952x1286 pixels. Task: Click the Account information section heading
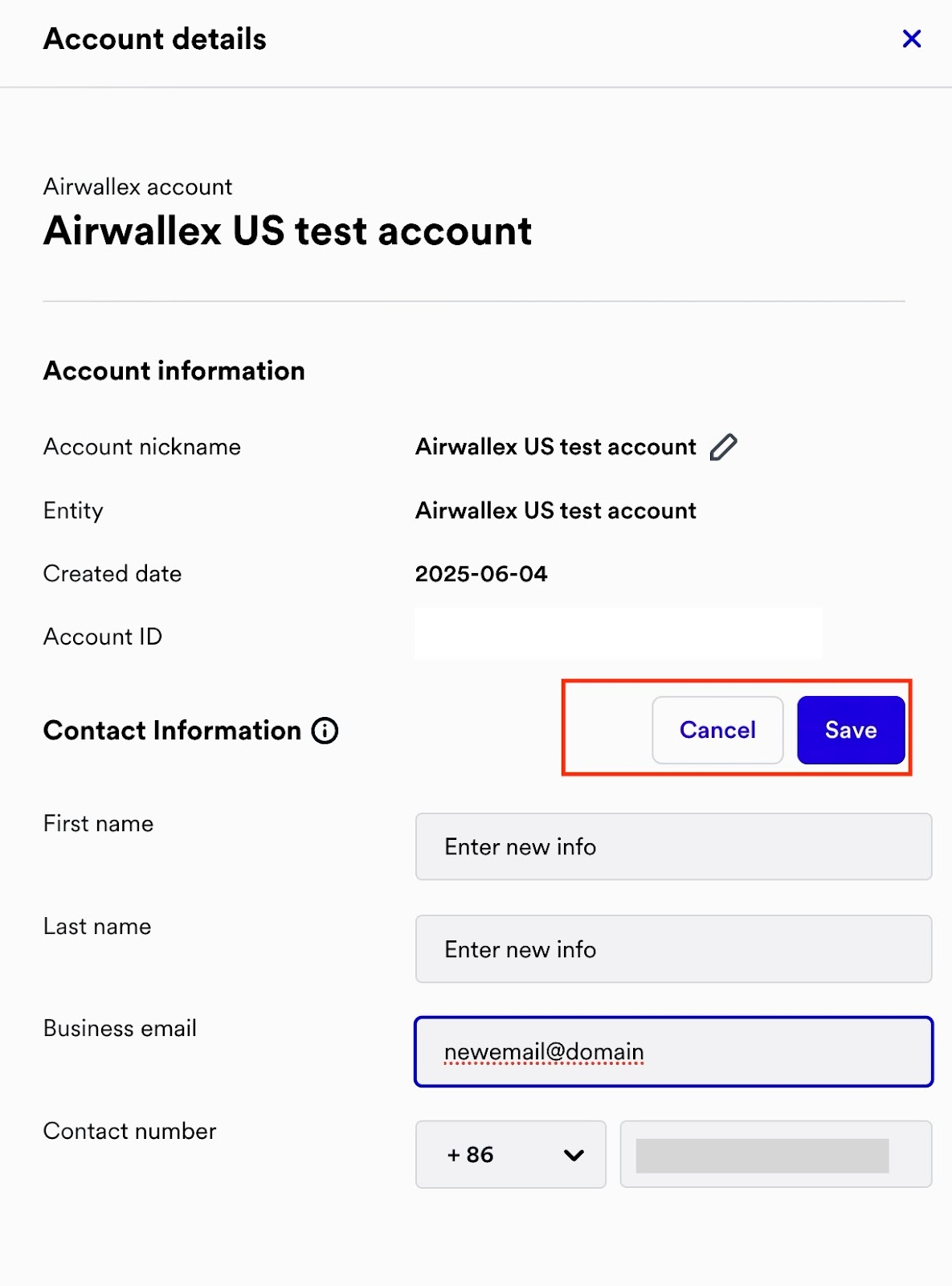[174, 371]
